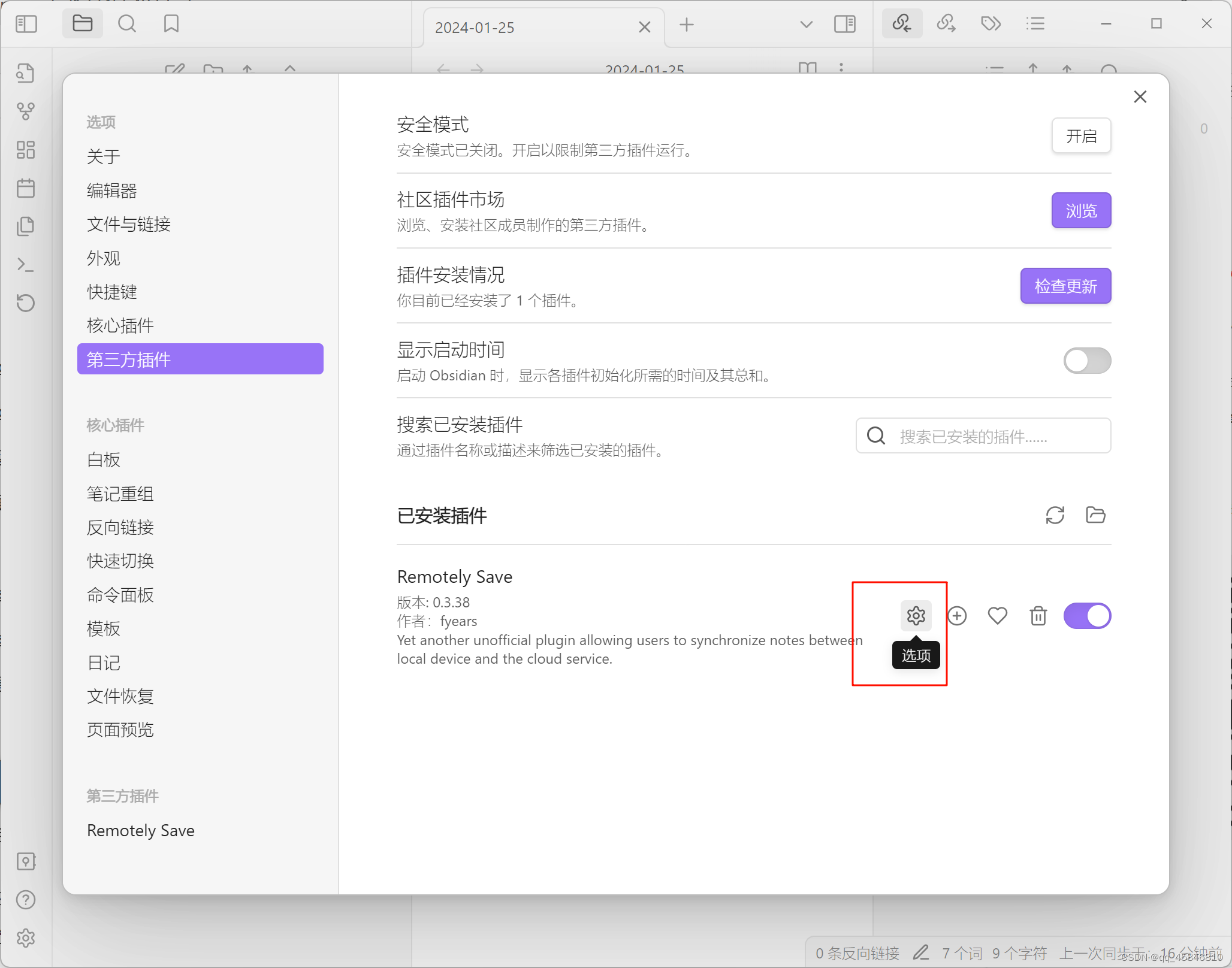Check for updates via 检查更新 button
1232x968 pixels.
1068,288
